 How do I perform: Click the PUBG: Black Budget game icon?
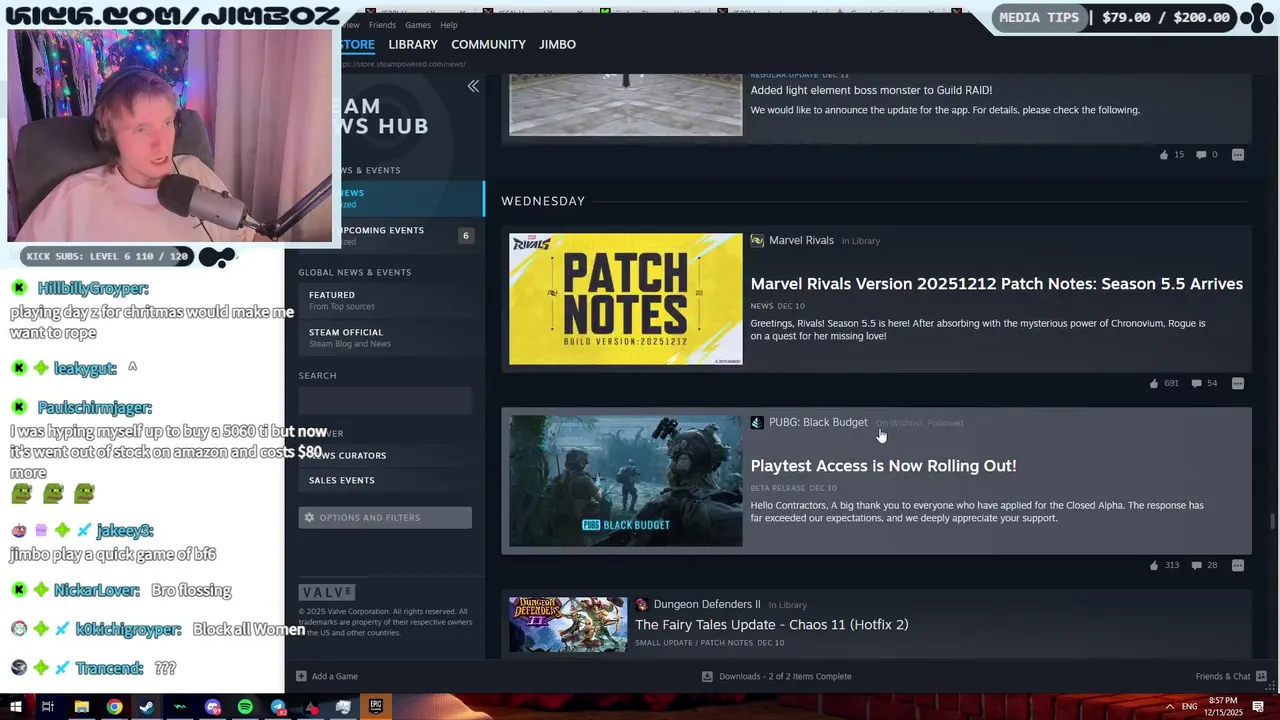(x=757, y=422)
